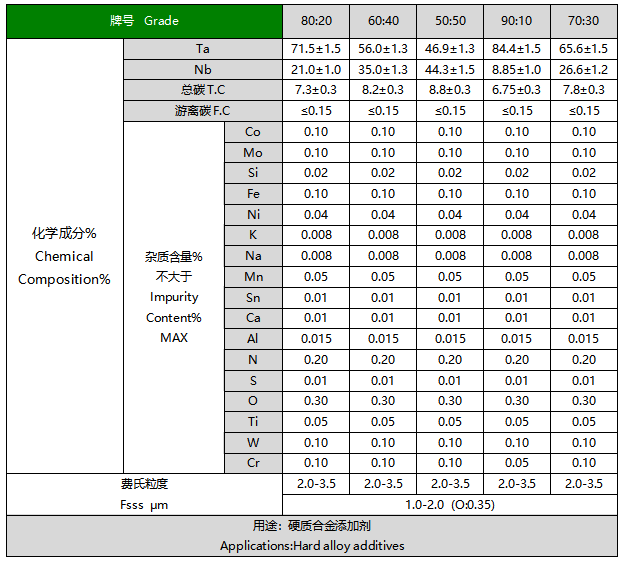
Task: Click the Fe impurity label
Action: [x=253, y=194]
